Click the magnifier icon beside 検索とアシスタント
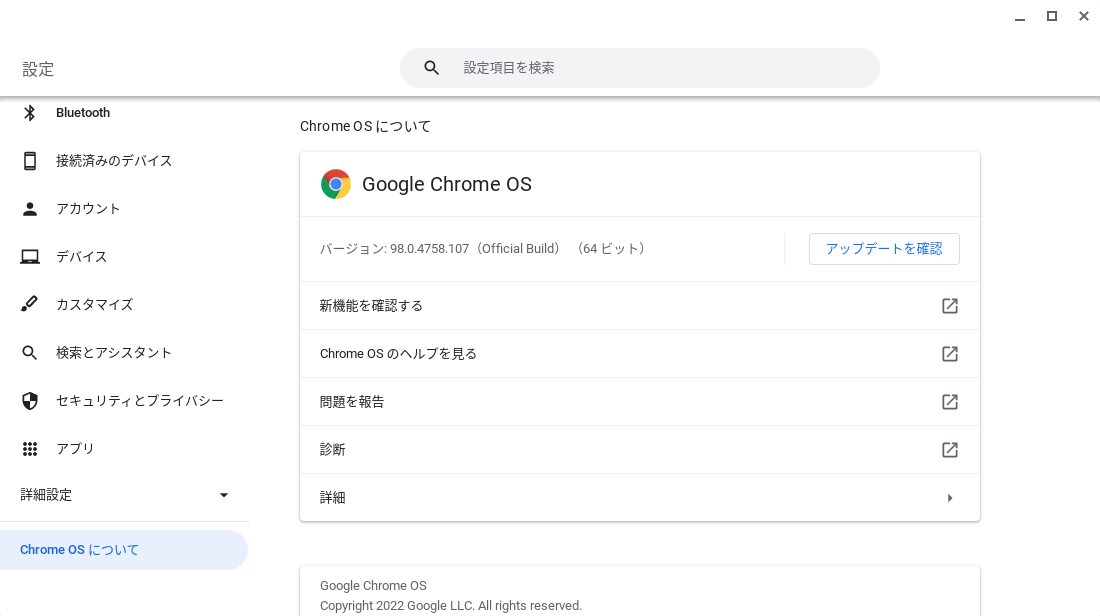Viewport: 1100px width, 616px height. [x=29, y=352]
